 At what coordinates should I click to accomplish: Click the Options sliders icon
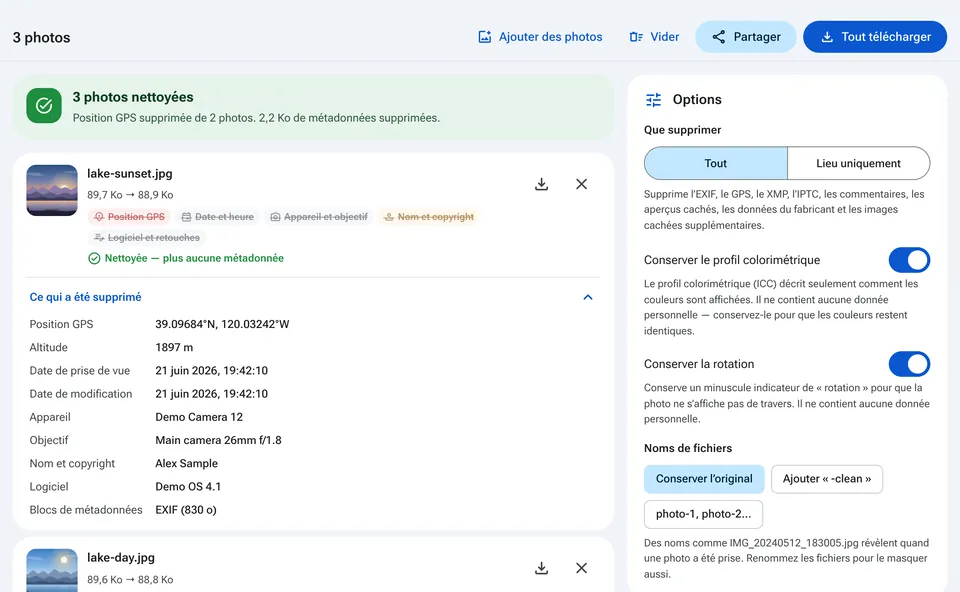(653, 100)
